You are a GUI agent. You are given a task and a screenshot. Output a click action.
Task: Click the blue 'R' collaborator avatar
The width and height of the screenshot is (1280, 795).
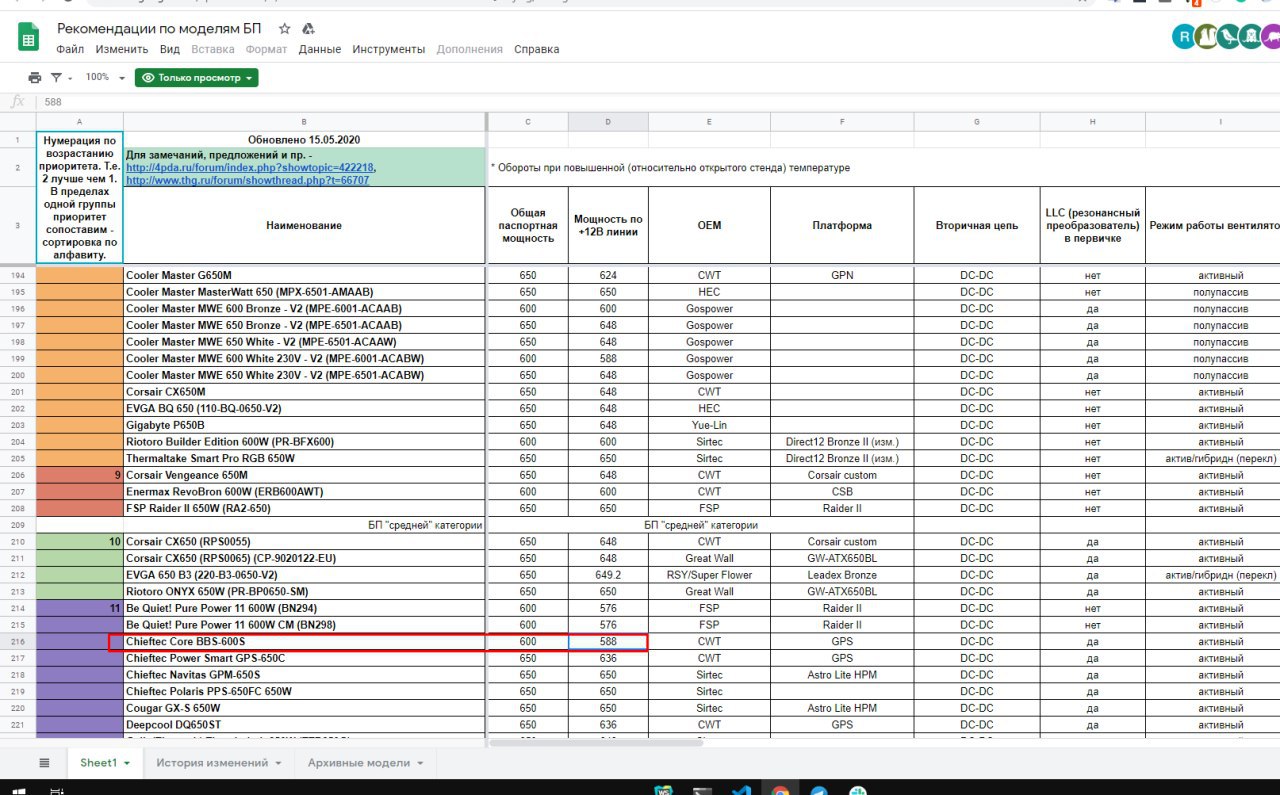[x=1185, y=37]
